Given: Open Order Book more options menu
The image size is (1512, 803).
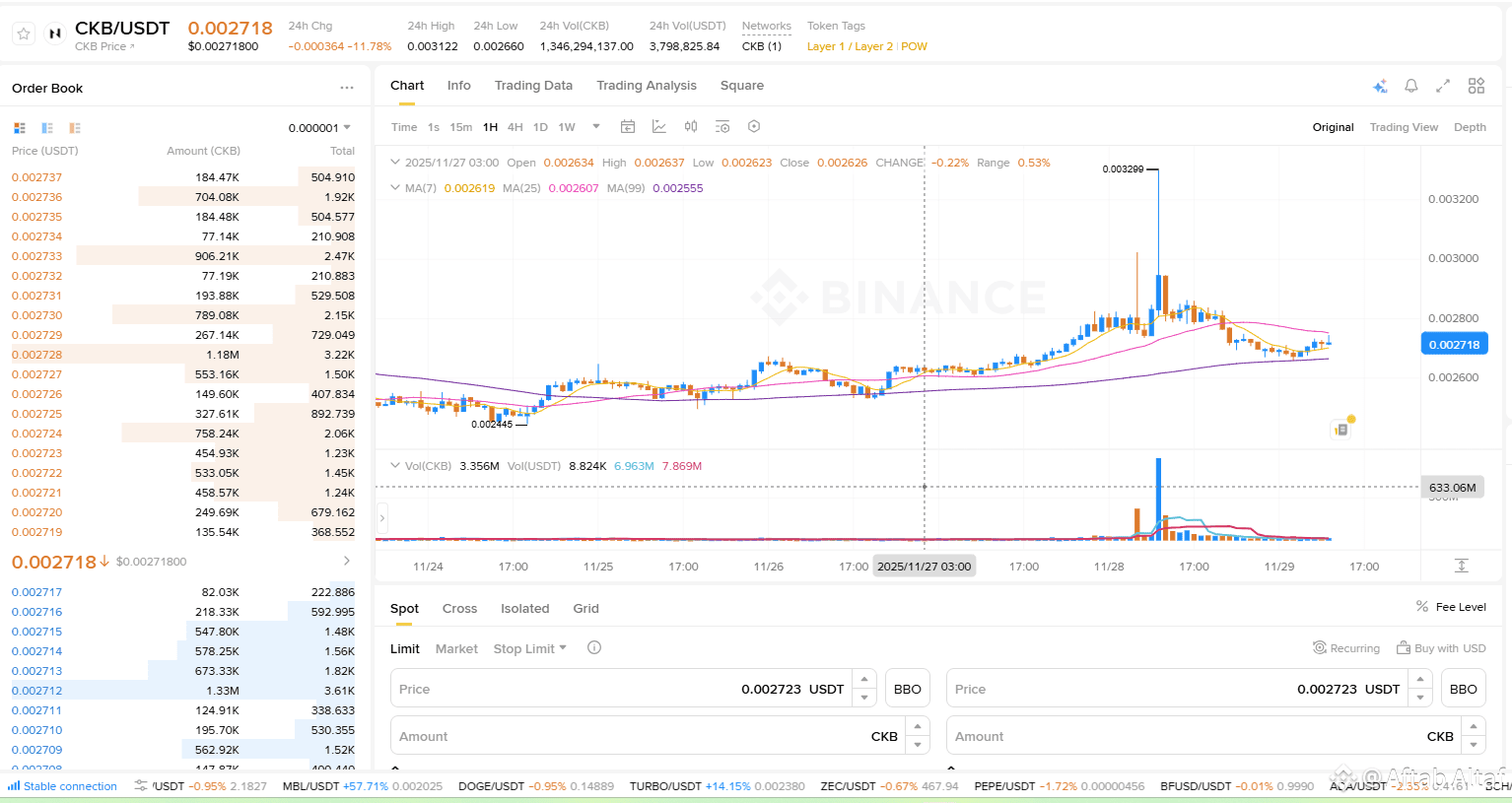Looking at the screenshot, I should click(x=347, y=88).
